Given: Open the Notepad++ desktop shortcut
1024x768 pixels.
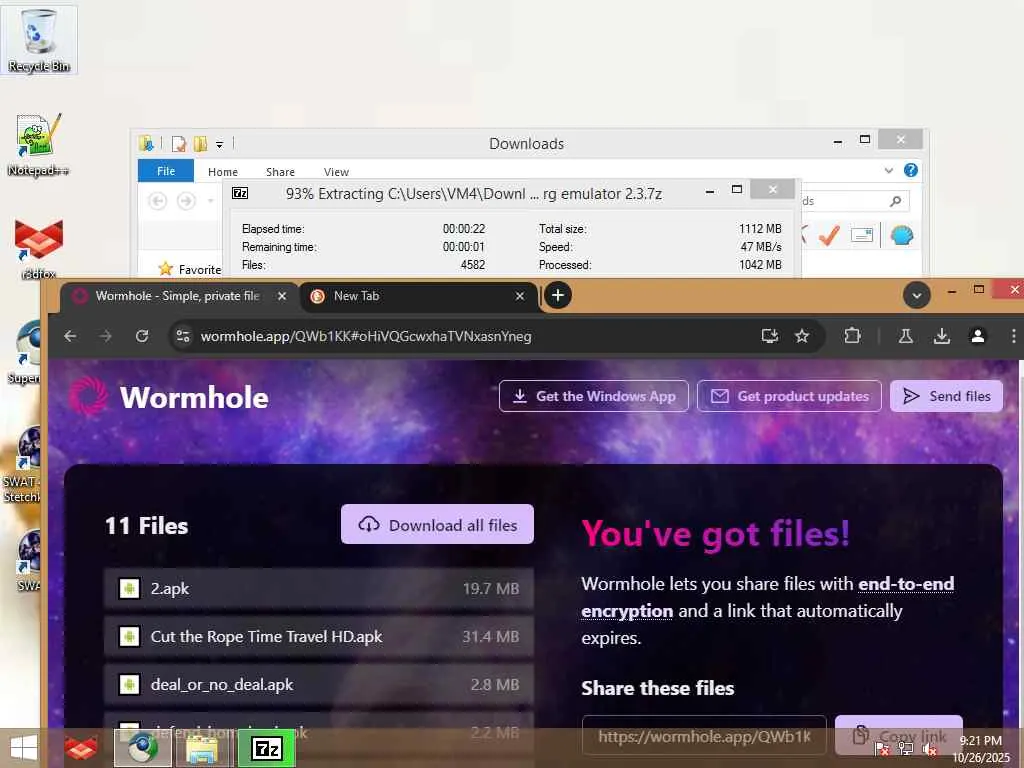Looking at the screenshot, I should point(39,144).
